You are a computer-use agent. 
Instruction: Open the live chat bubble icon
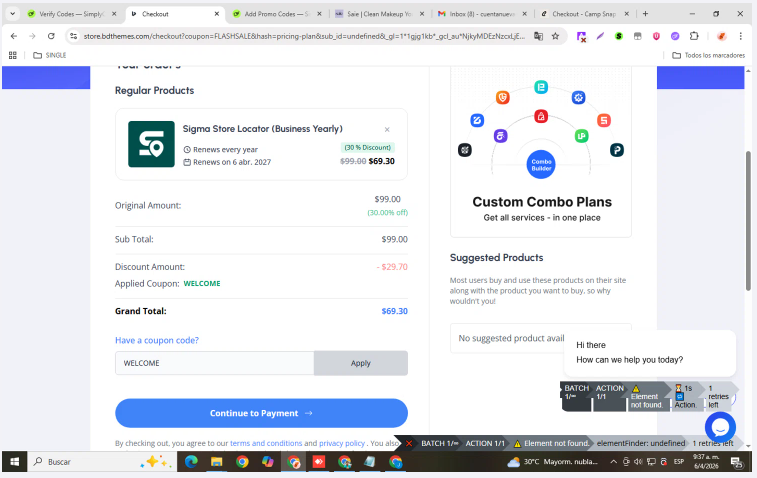(720, 427)
